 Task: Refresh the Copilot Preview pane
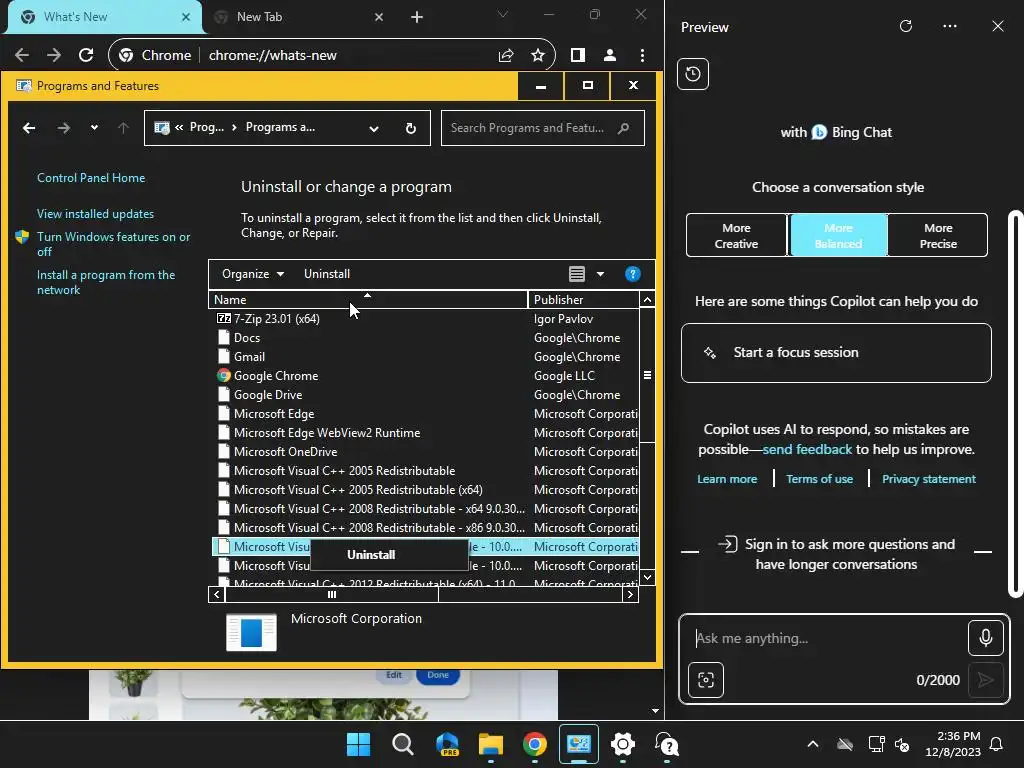tap(906, 26)
